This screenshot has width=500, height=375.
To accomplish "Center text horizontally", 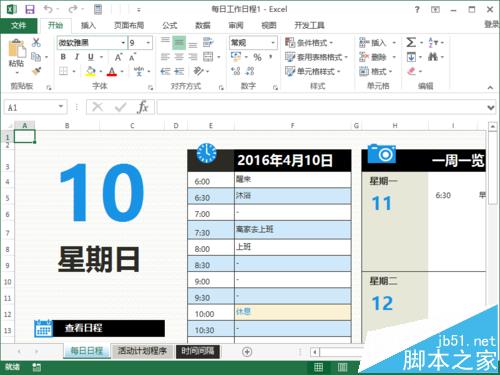I will pos(179,57).
